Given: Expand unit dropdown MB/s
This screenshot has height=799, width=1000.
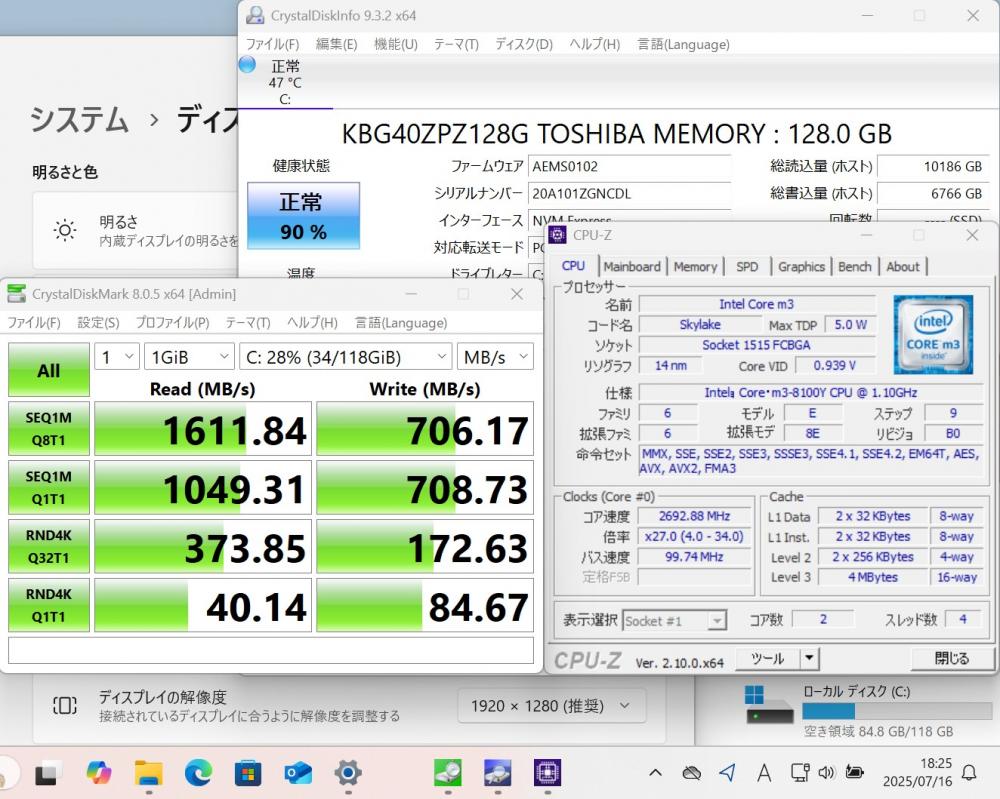Looking at the screenshot, I should point(495,356).
